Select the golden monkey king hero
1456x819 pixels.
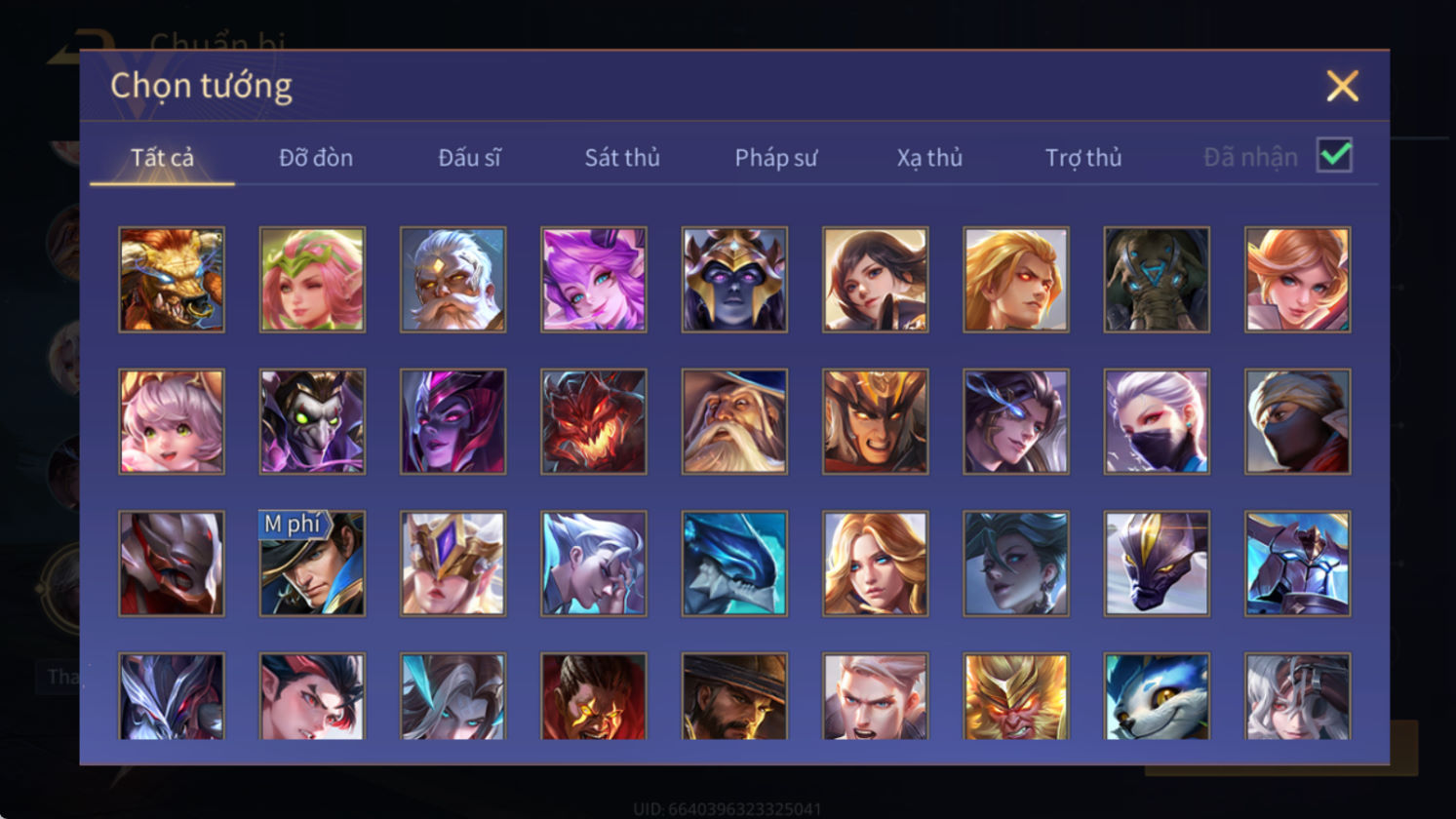tap(1015, 696)
